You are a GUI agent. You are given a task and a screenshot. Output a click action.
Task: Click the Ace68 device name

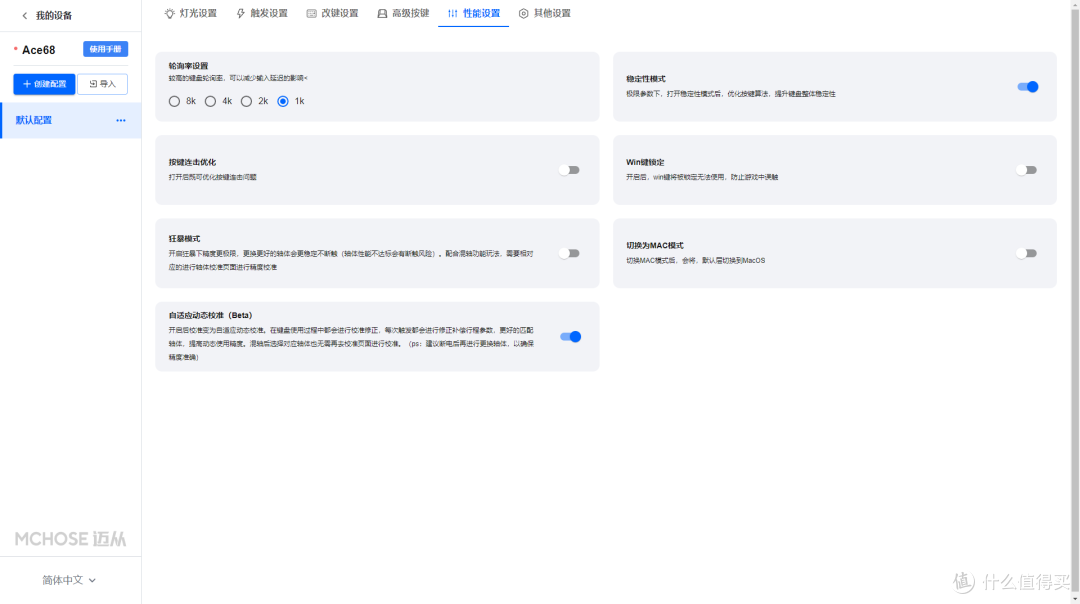coord(39,50)
